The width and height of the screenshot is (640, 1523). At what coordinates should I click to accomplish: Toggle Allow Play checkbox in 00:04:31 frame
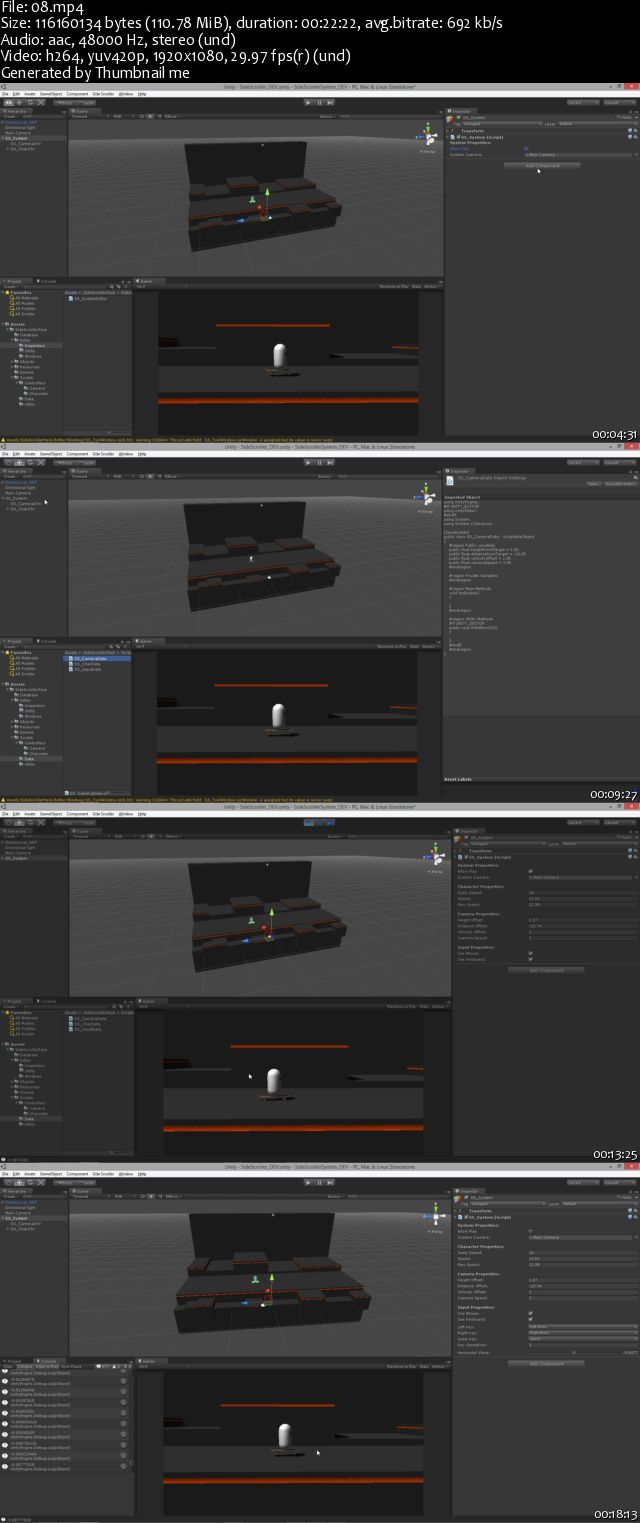click(x=527, y=149)
